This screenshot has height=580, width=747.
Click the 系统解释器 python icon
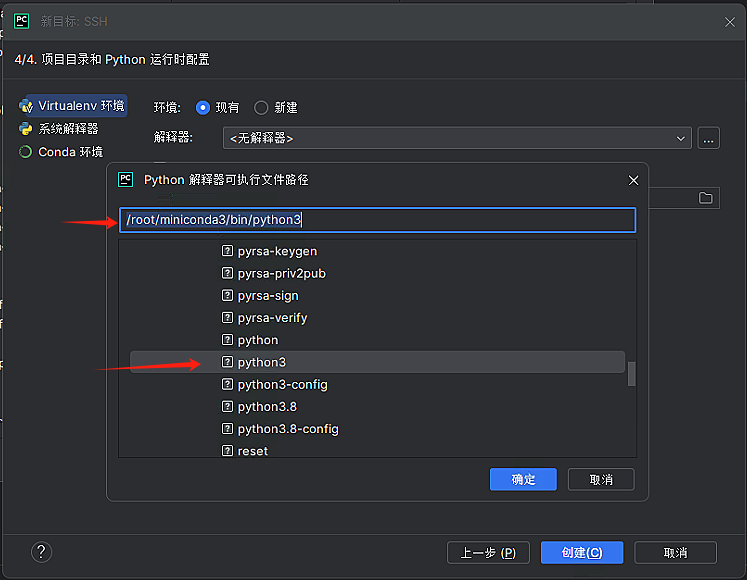(x=25, y=129)
